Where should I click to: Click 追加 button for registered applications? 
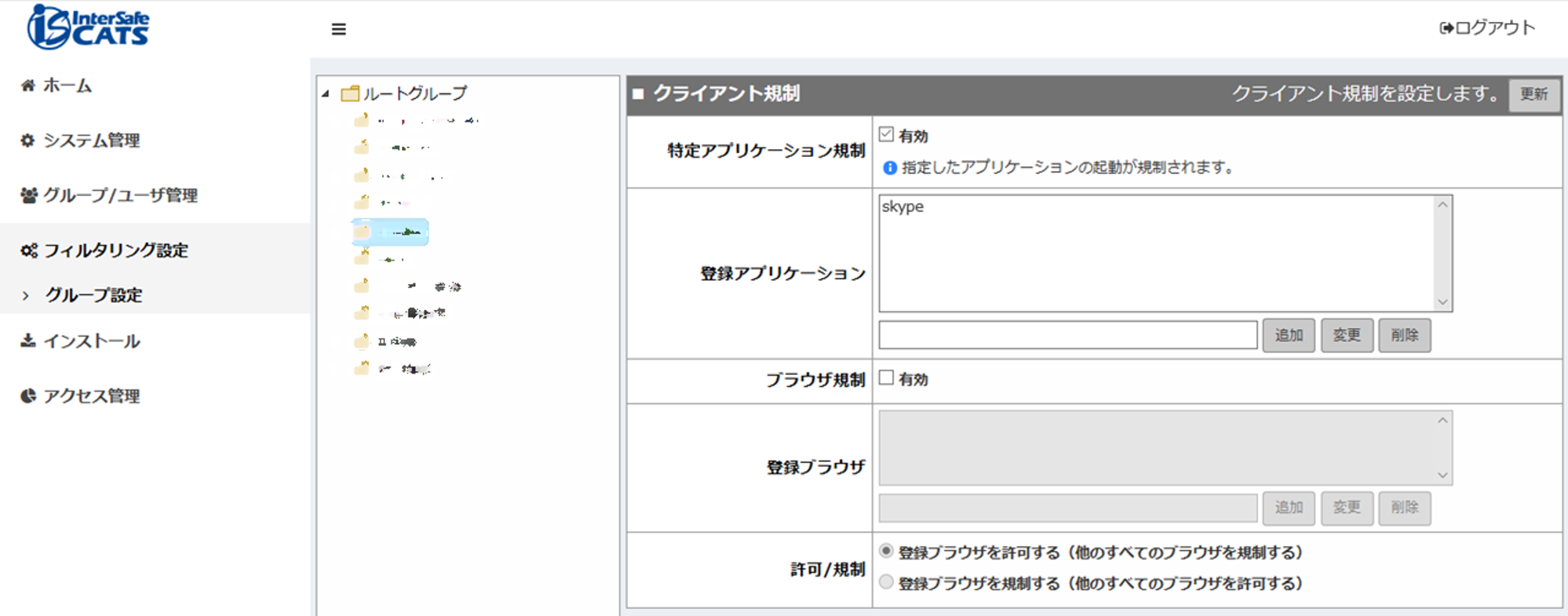(1289, 335)
